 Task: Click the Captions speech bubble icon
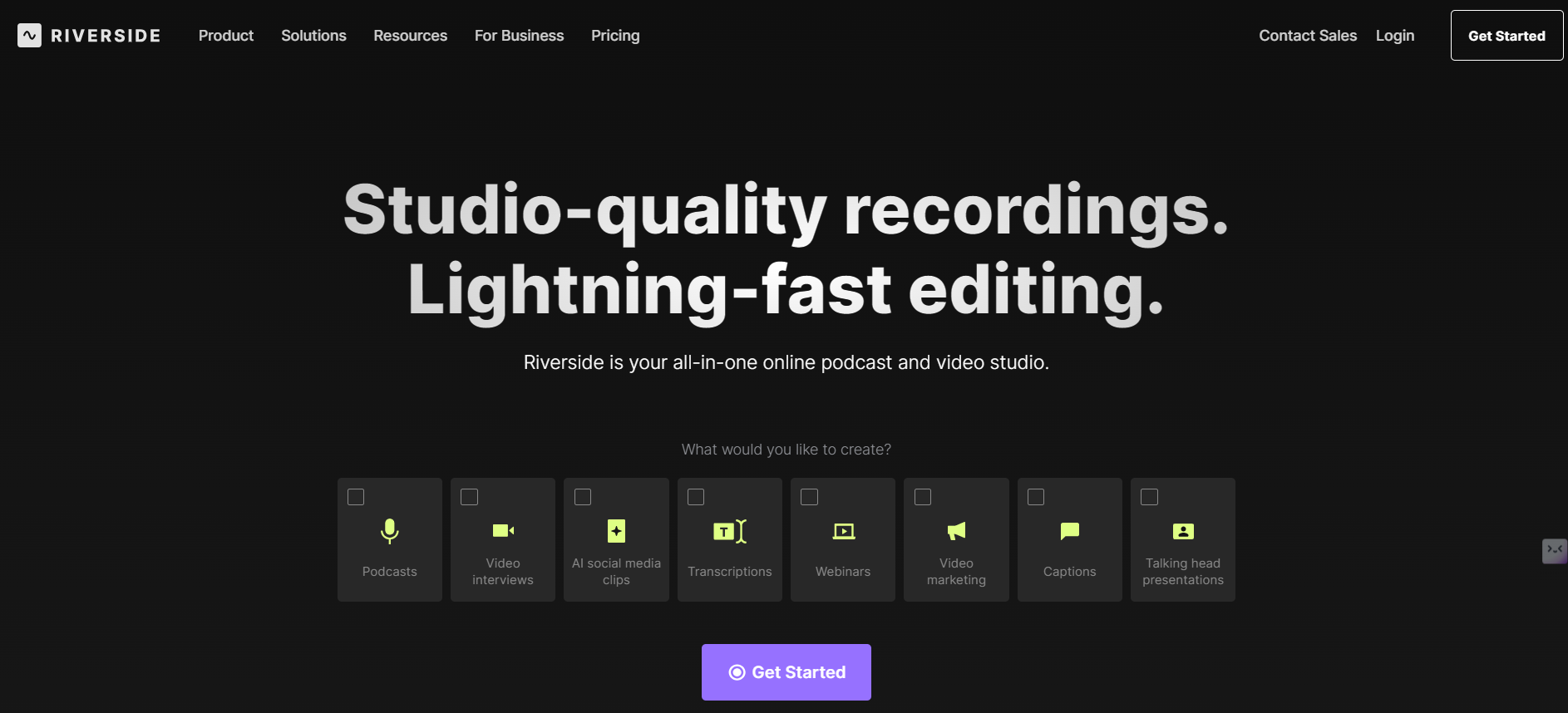click(1070, 531)
